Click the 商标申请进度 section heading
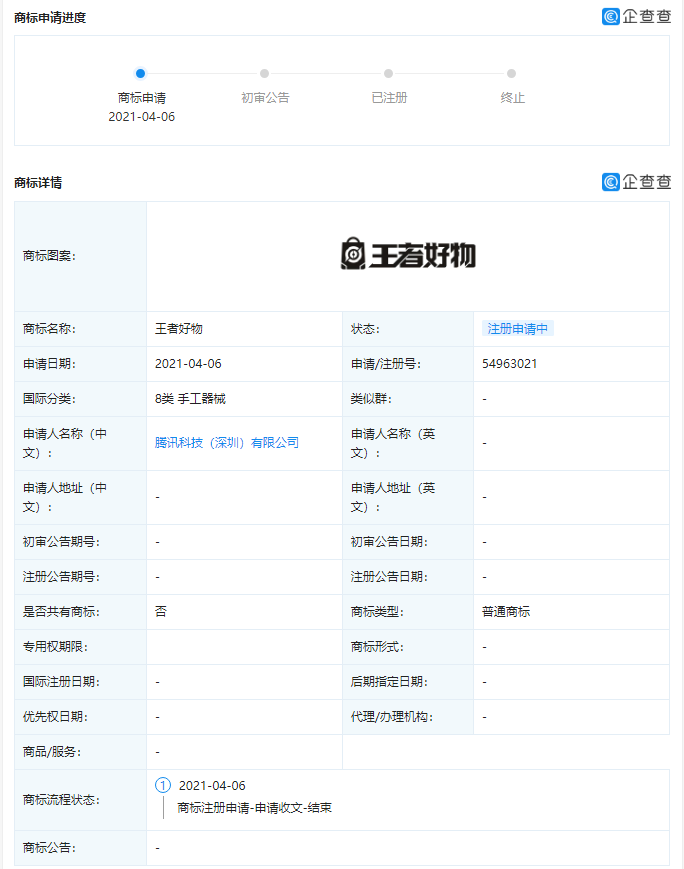This screenshot has width=684, height=869. click(x=50, y=18)
